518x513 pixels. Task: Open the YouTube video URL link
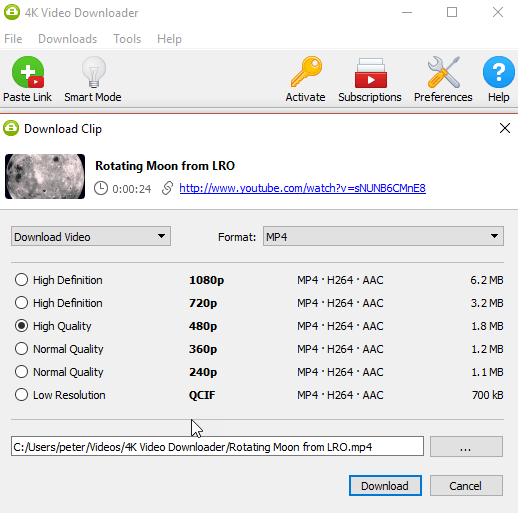(x=302, y=188)
